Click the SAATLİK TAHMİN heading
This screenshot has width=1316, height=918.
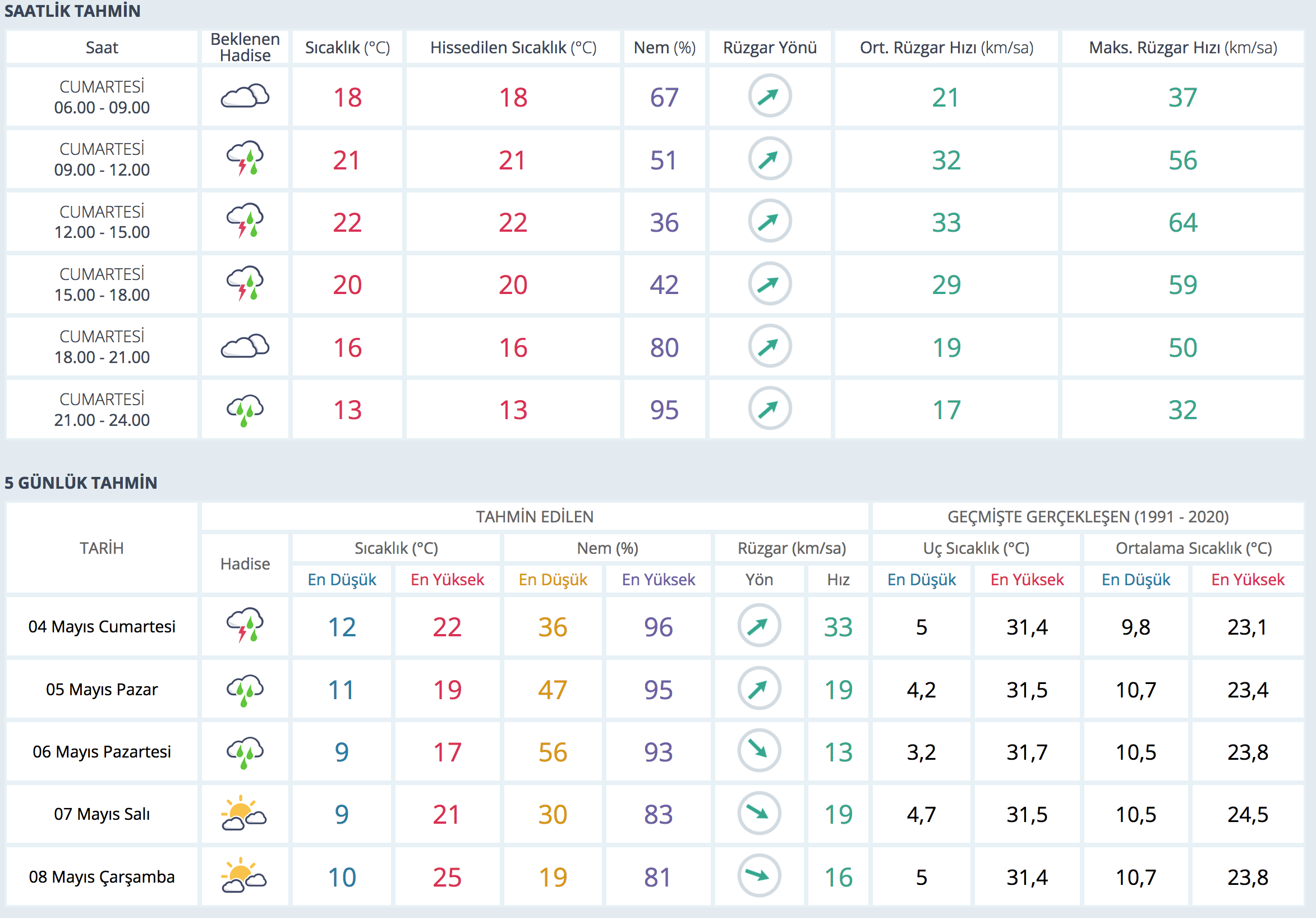pos(72,11)
